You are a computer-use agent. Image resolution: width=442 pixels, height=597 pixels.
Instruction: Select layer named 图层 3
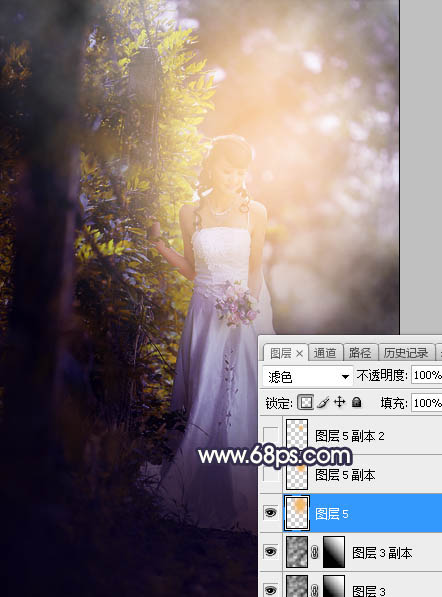click(369, 590)
